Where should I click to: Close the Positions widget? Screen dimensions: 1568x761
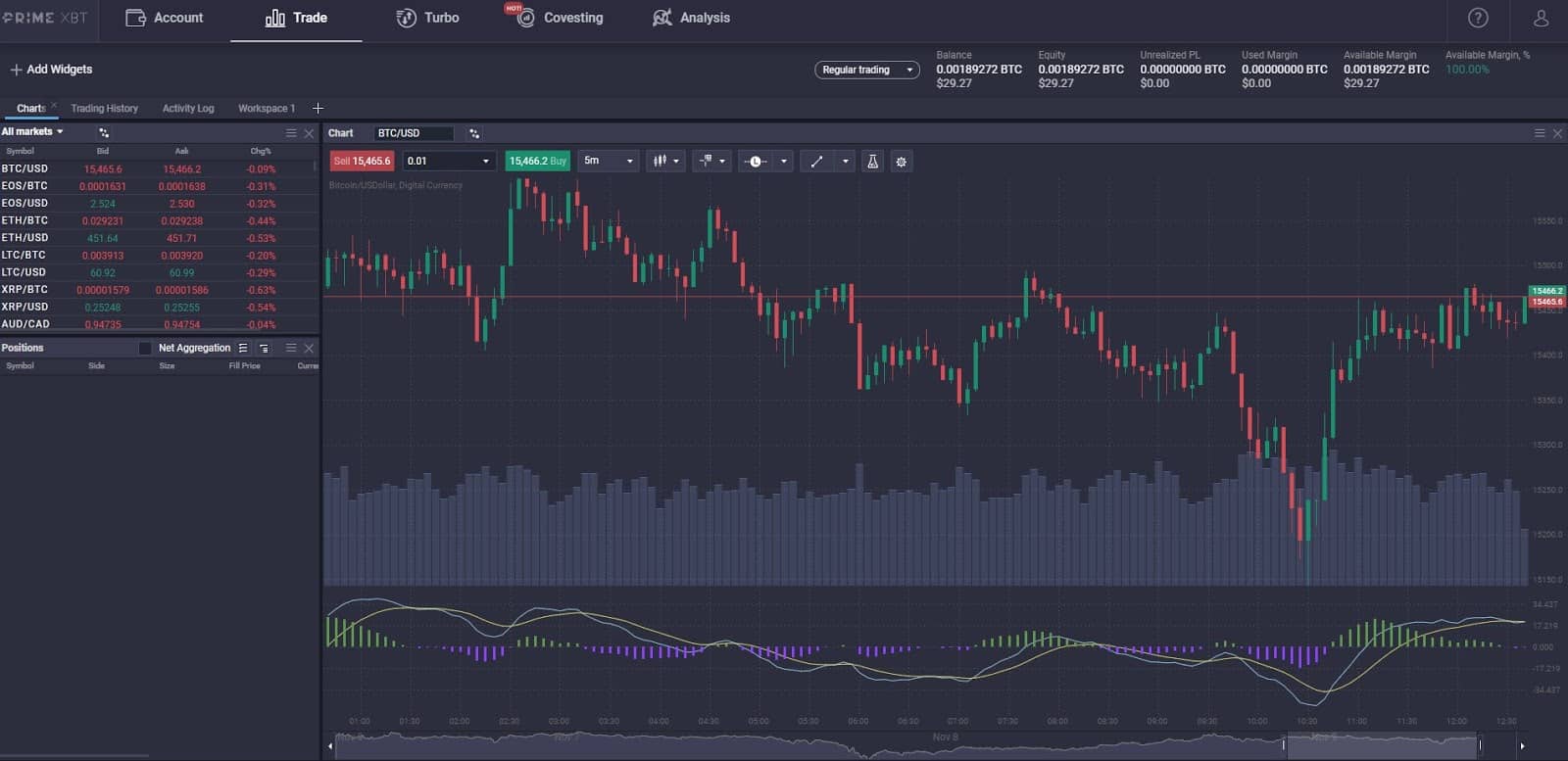coord(309,348)
